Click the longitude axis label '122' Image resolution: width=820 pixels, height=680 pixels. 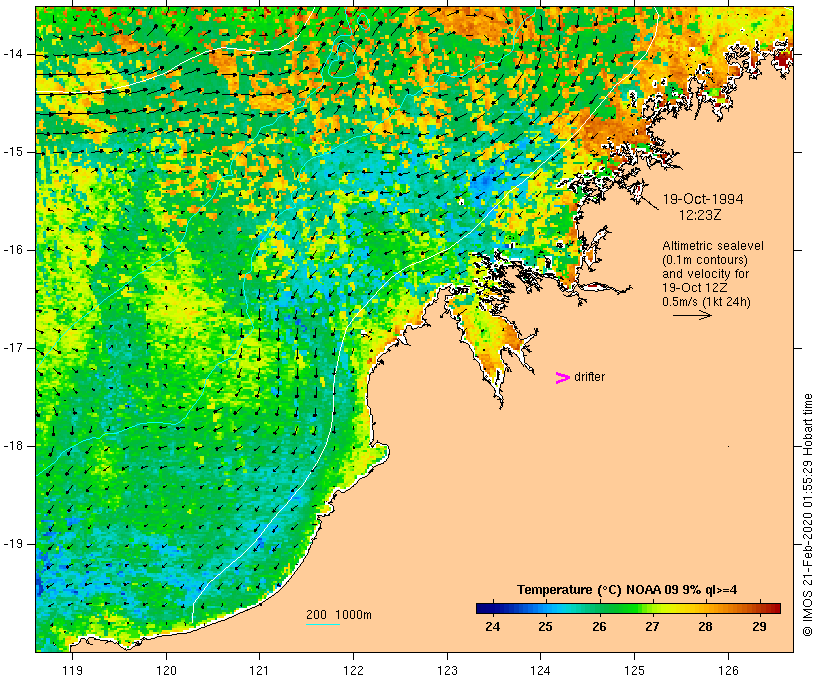click(x=353, y=670)
